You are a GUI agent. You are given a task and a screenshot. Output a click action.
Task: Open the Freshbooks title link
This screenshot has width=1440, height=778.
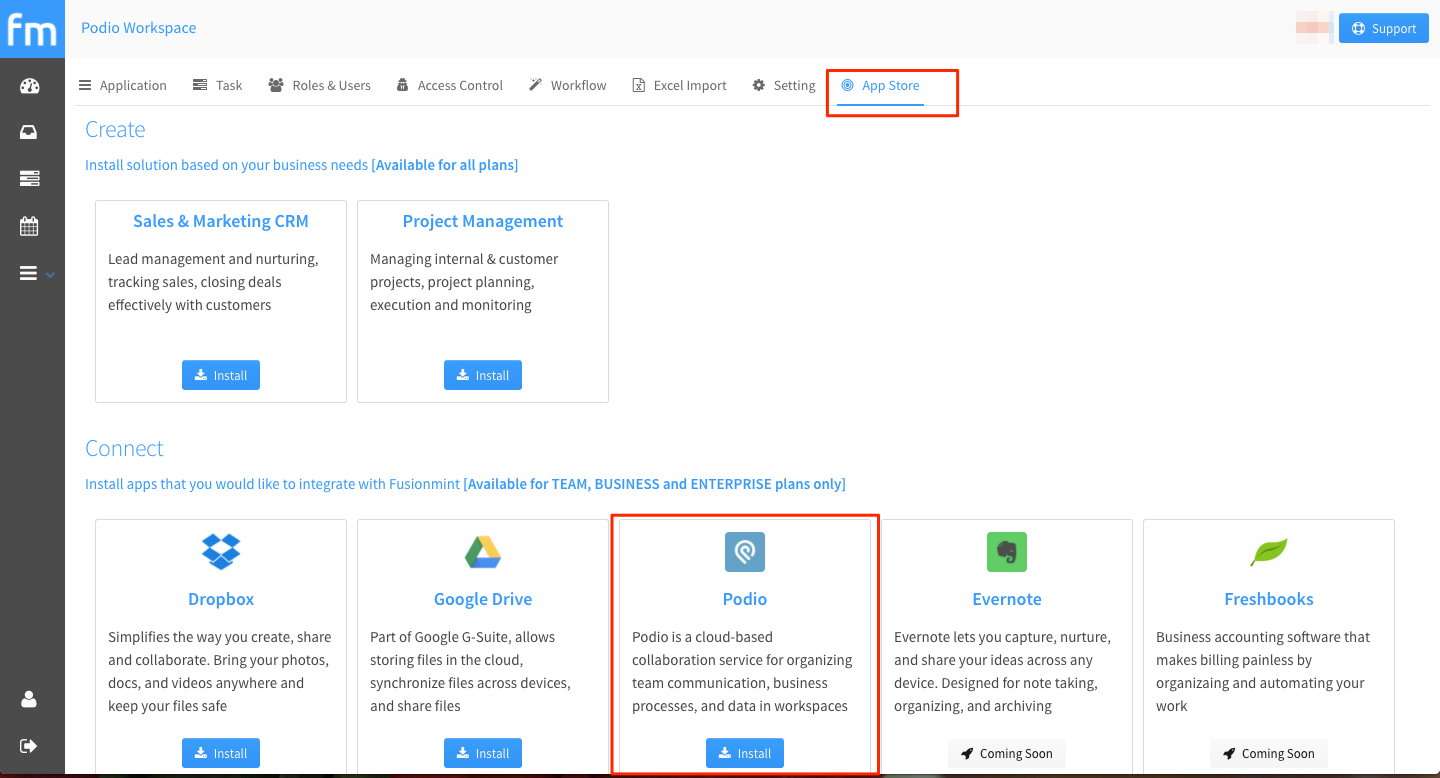point(1269,599)
